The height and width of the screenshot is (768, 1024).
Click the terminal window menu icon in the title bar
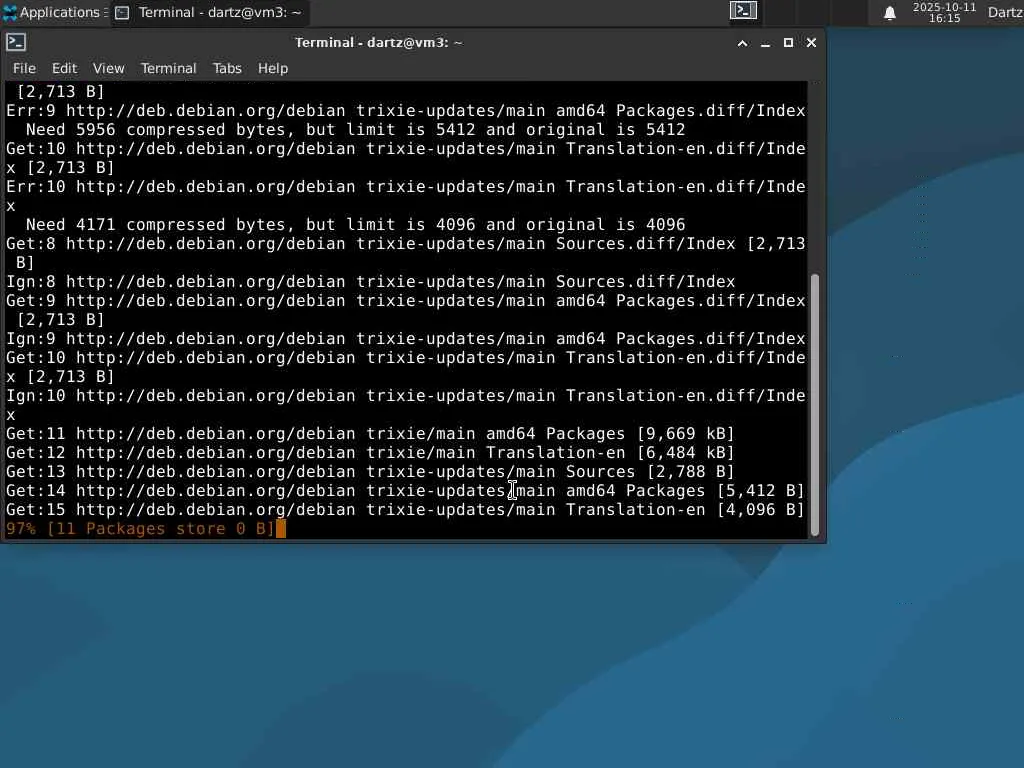16,42
